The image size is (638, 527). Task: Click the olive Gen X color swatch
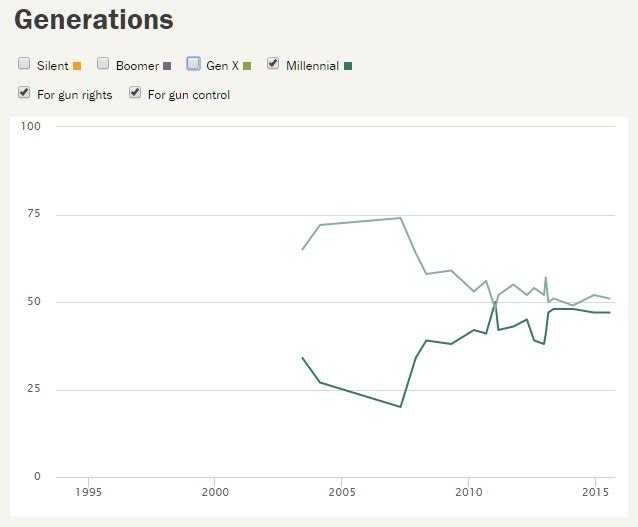pos(247,67)
